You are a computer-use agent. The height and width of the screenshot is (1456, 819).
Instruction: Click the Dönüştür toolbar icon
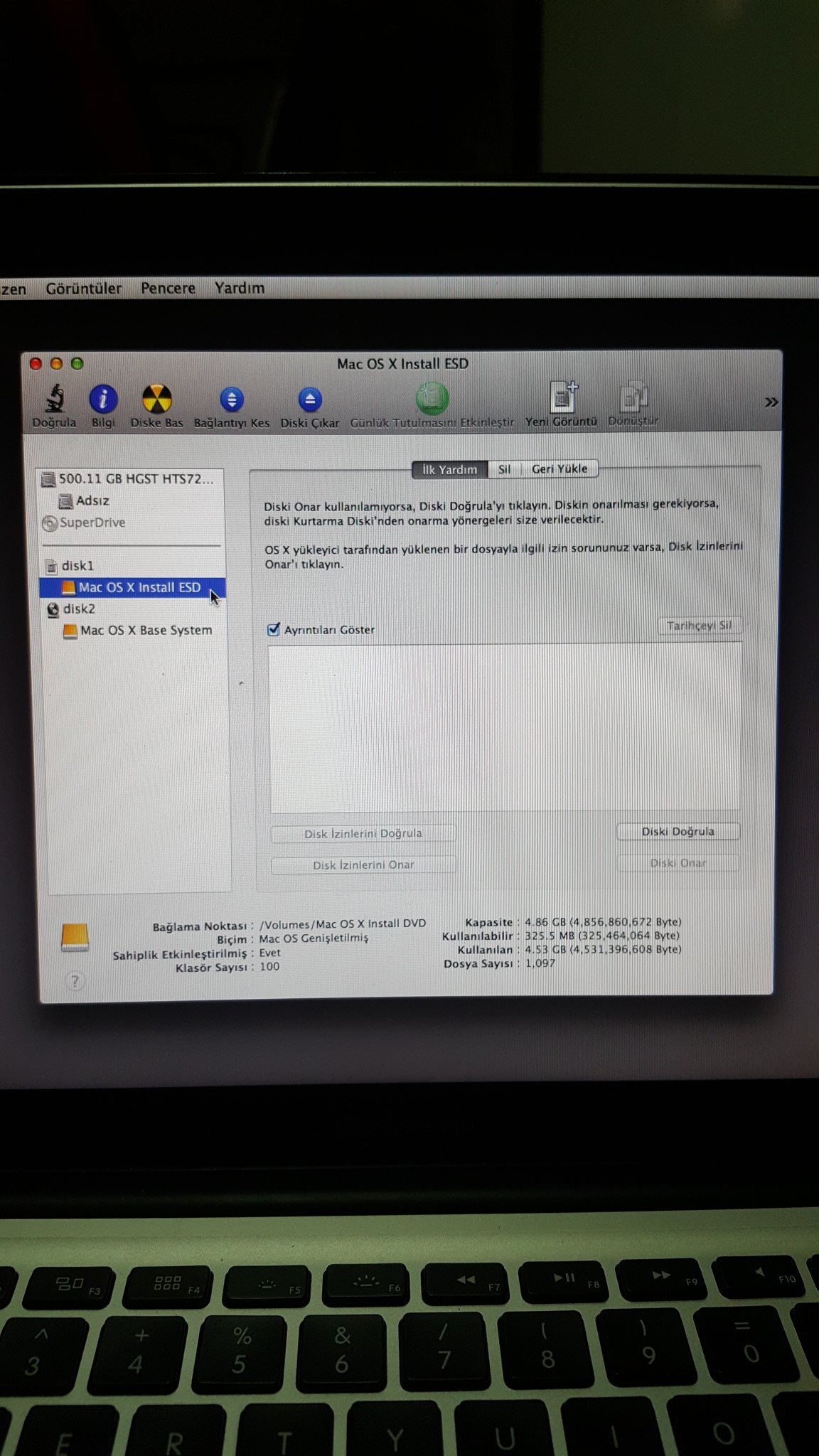[633, 397]
